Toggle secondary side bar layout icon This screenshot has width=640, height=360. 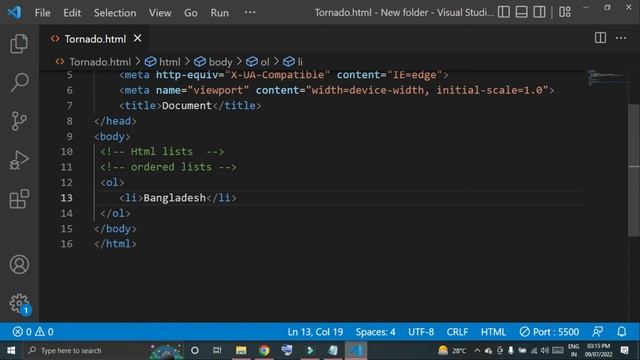539,12
